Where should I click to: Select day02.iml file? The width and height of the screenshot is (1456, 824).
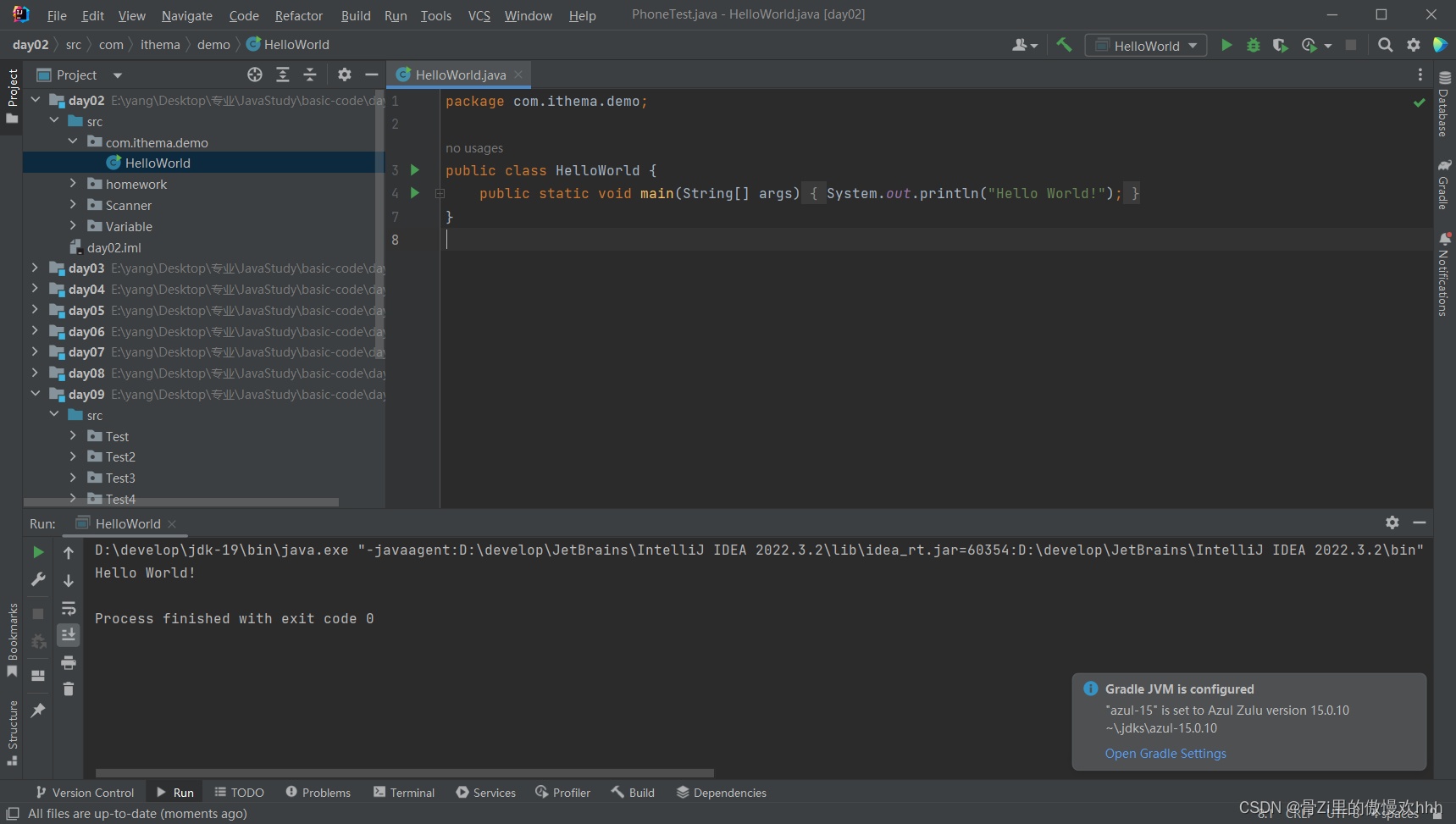click(113, 247)
